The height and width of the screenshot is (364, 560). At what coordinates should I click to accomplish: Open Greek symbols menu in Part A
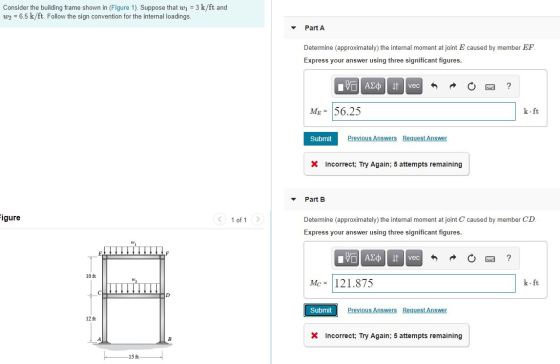click(373, 86)
